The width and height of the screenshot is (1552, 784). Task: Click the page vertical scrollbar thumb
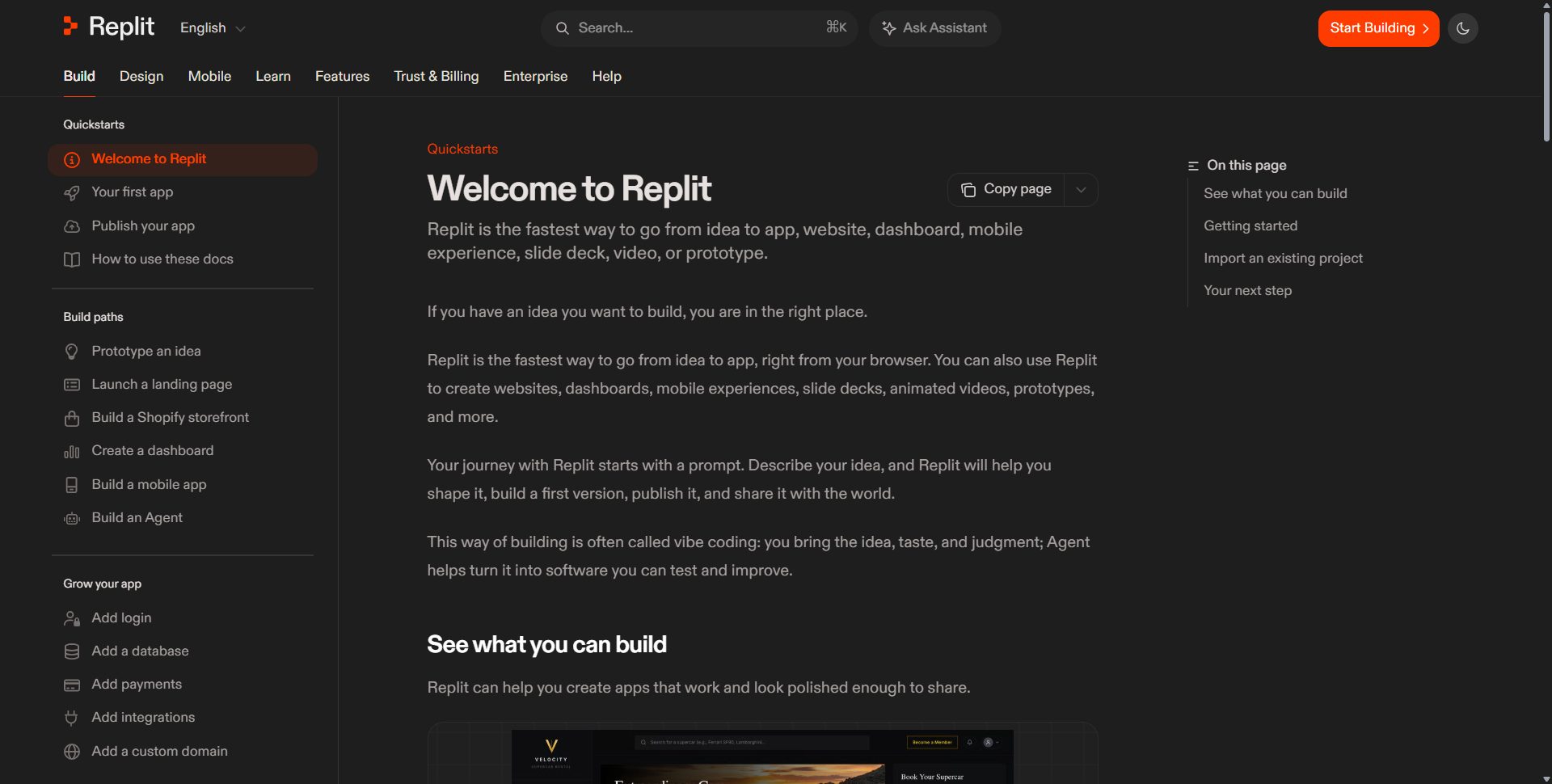point(1546,77)
